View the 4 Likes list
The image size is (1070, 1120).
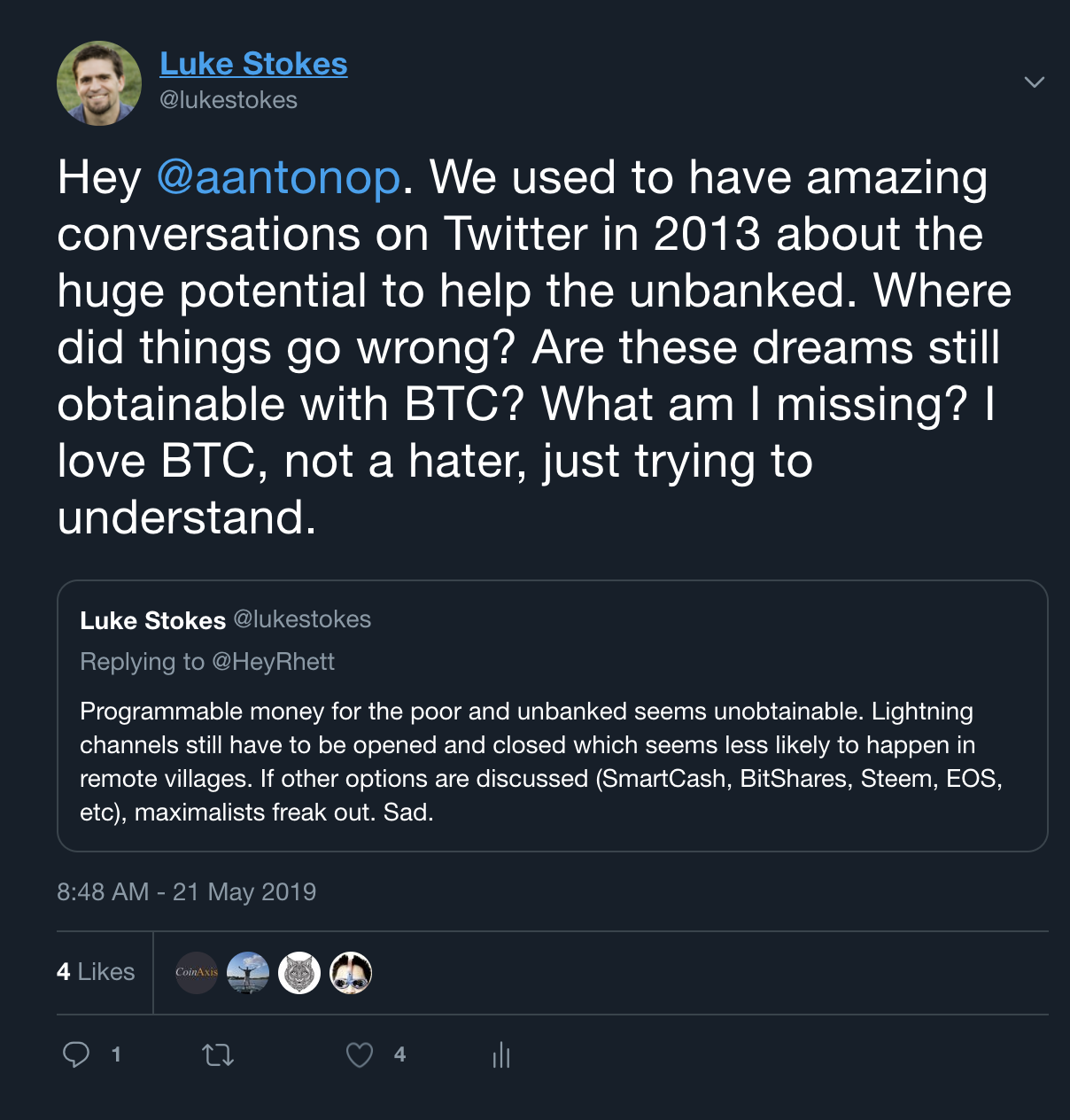(96, 972)
